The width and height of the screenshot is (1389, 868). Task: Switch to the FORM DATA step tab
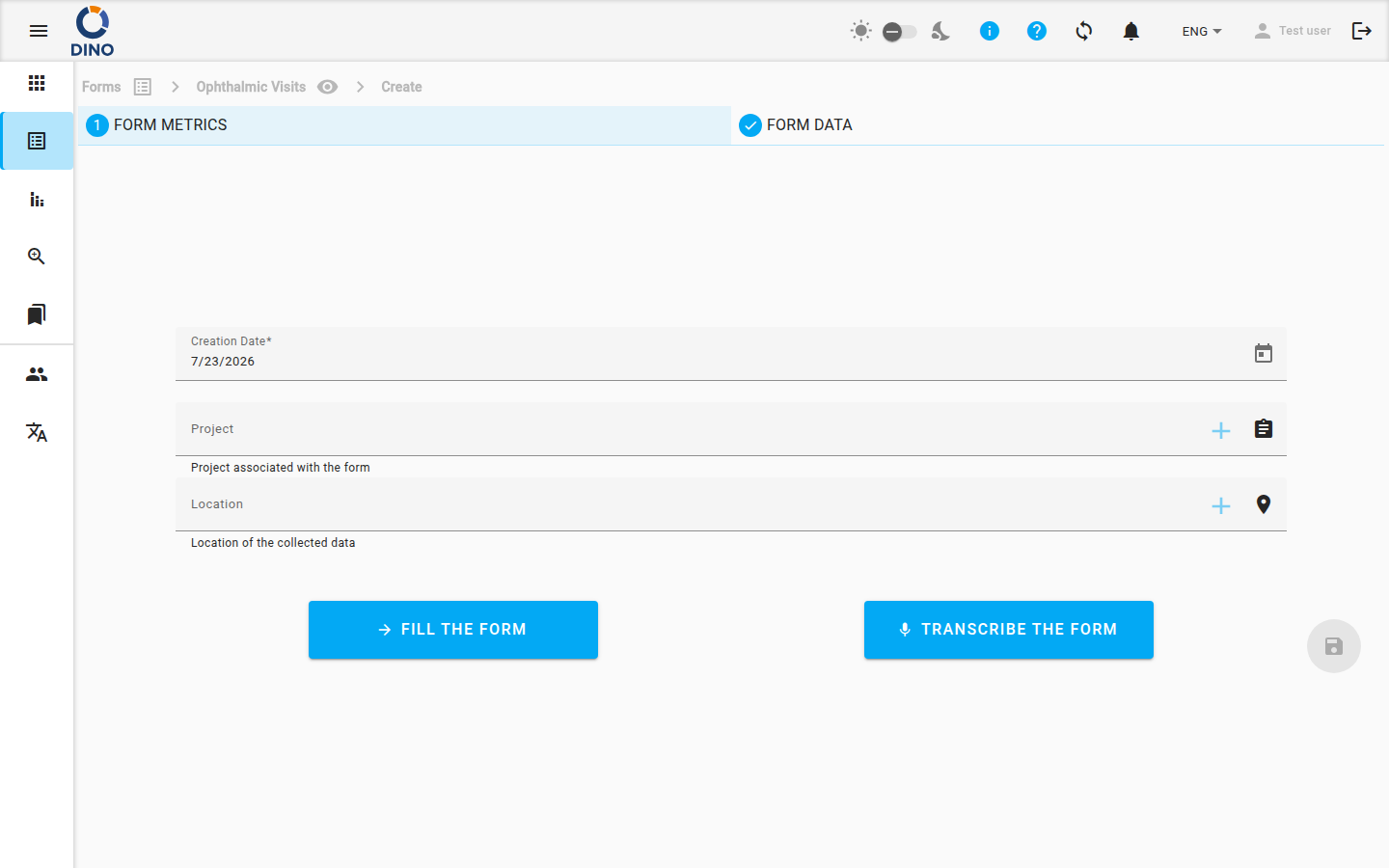(1057, 125)
